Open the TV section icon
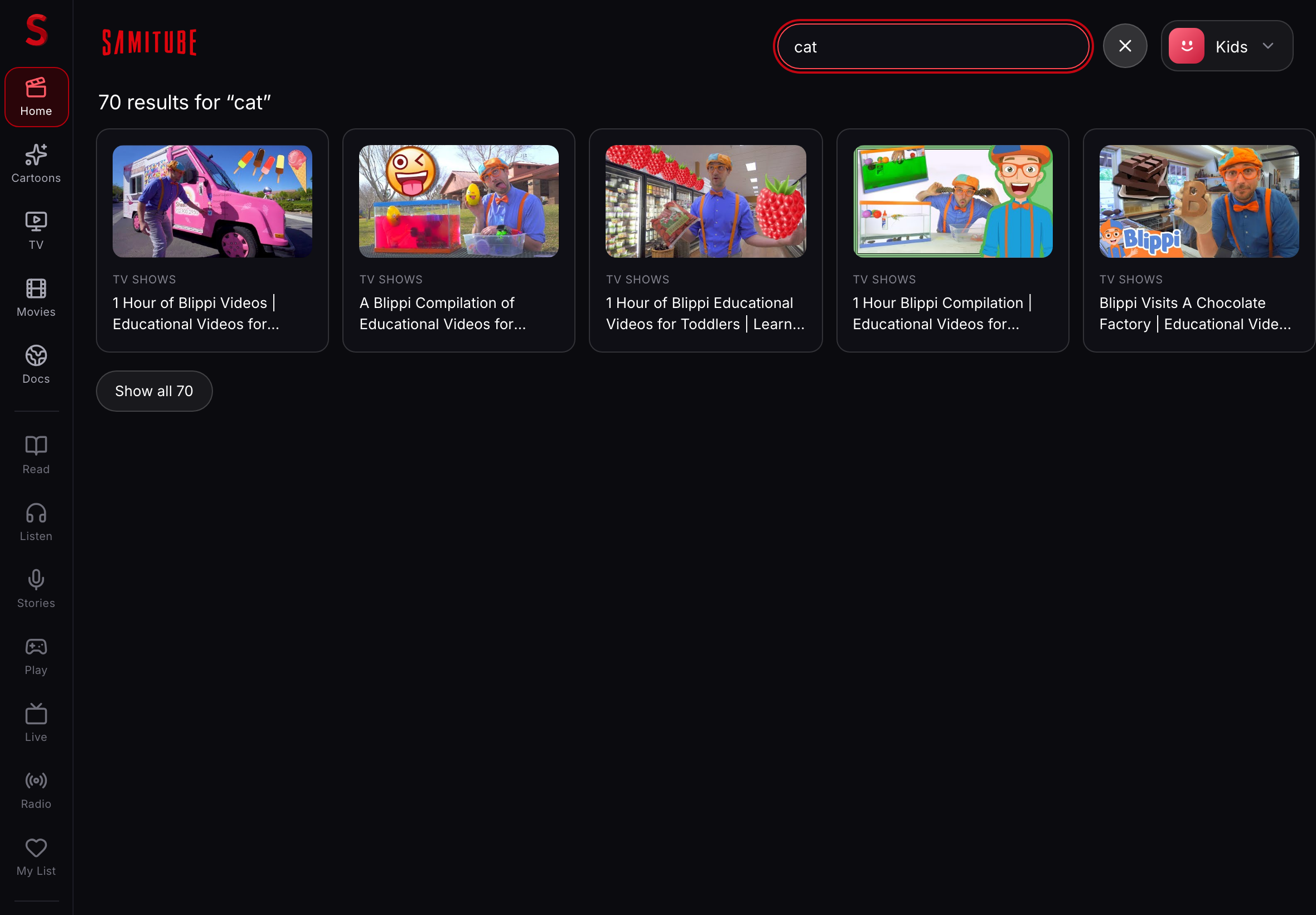Viewport: 1316px width, 915px height. (36, 222)
